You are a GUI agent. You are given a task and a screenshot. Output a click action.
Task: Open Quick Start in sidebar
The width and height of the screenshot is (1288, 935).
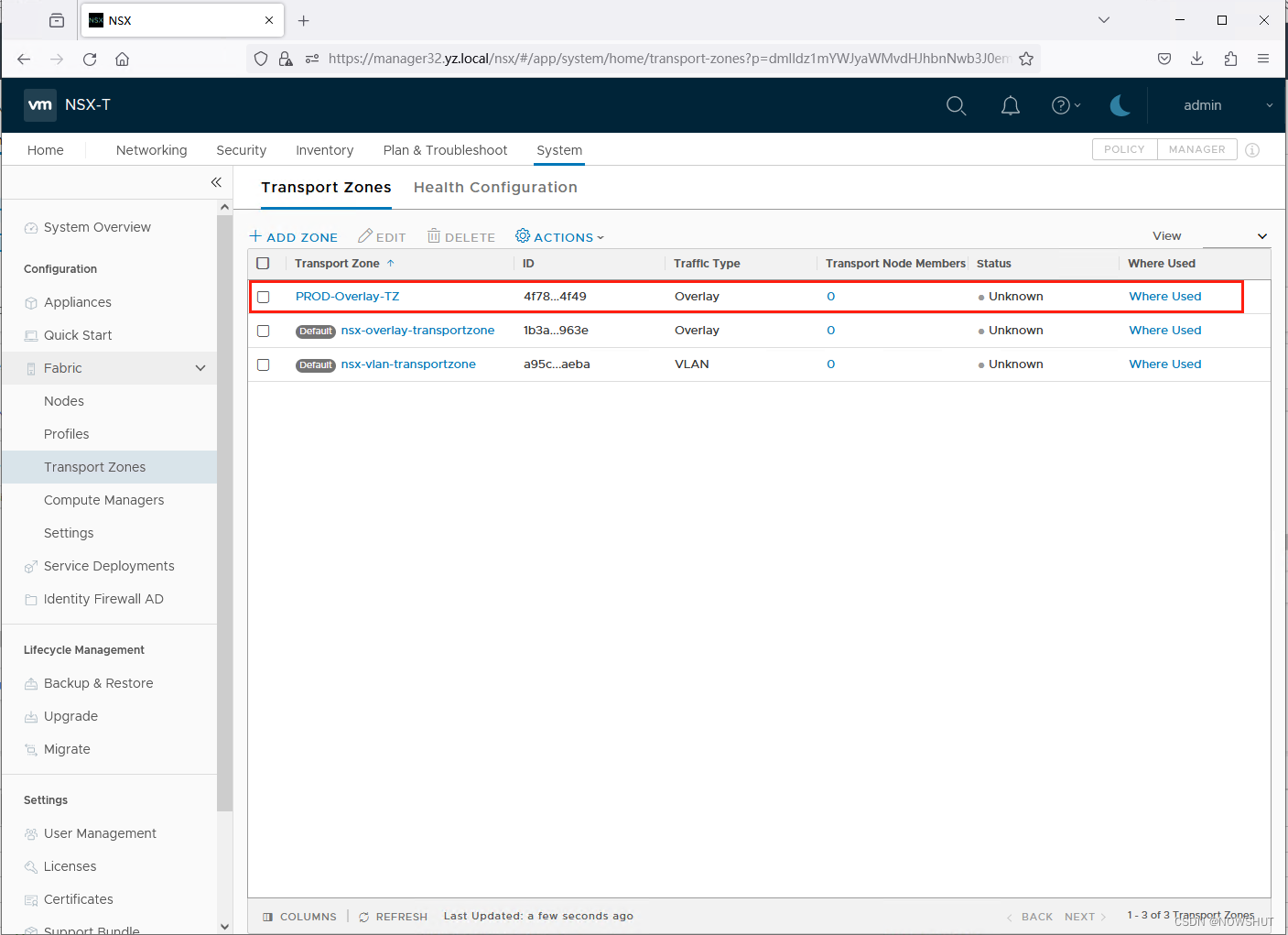(x=78, y=335)
